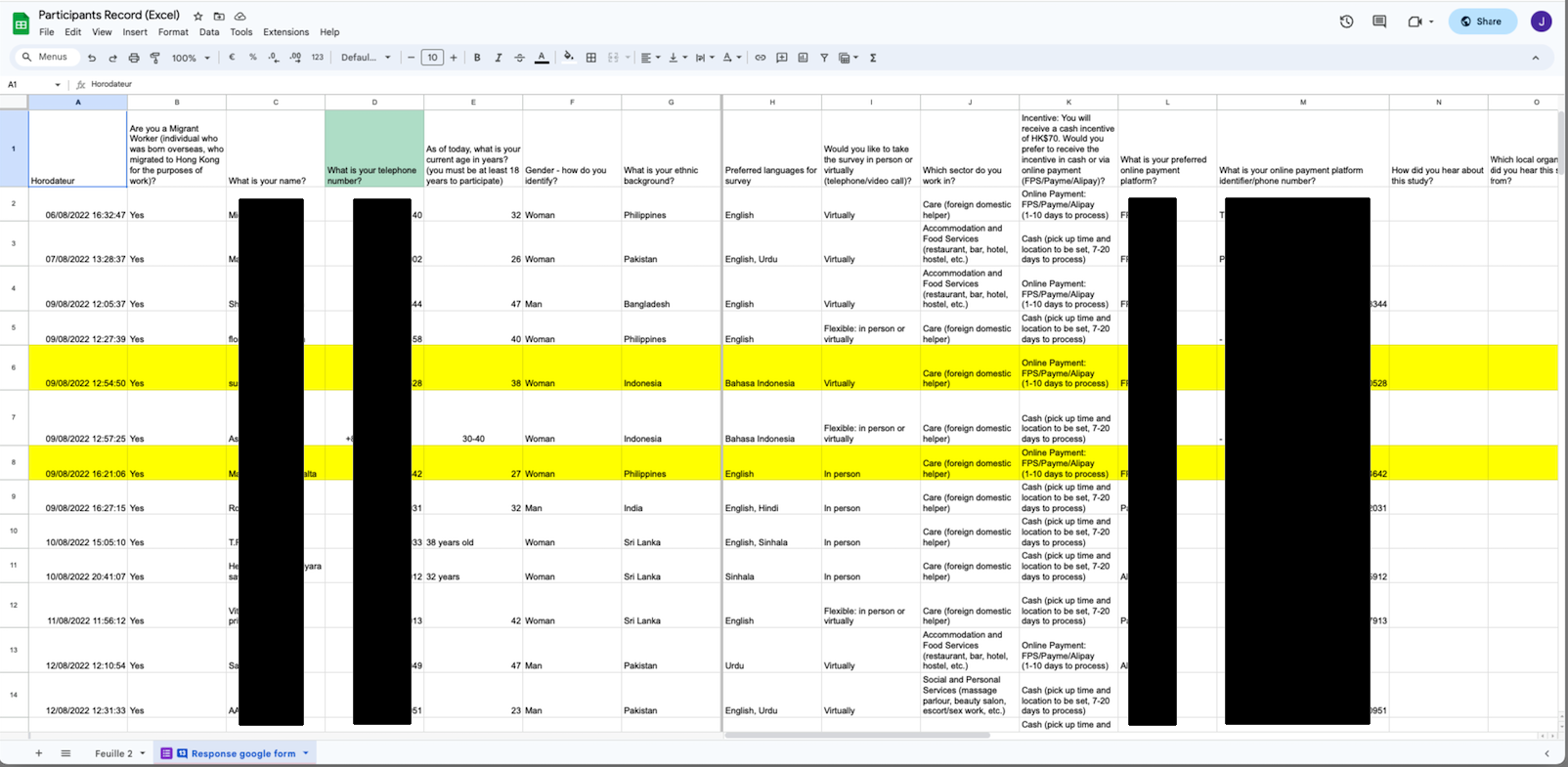
Task: Open the vertical align dropdown
Action: point(677,58)
